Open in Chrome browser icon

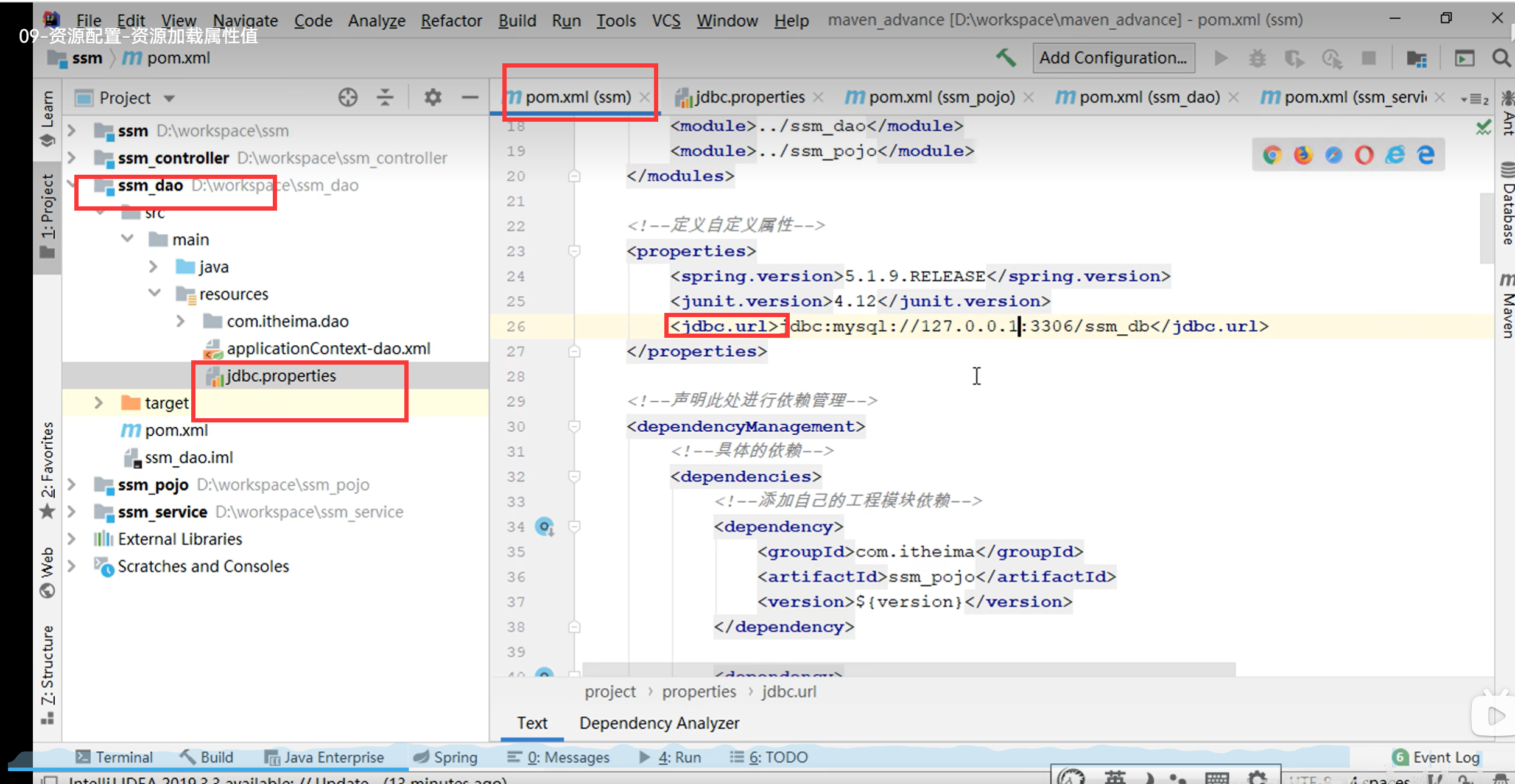(x=1272, y=155)
